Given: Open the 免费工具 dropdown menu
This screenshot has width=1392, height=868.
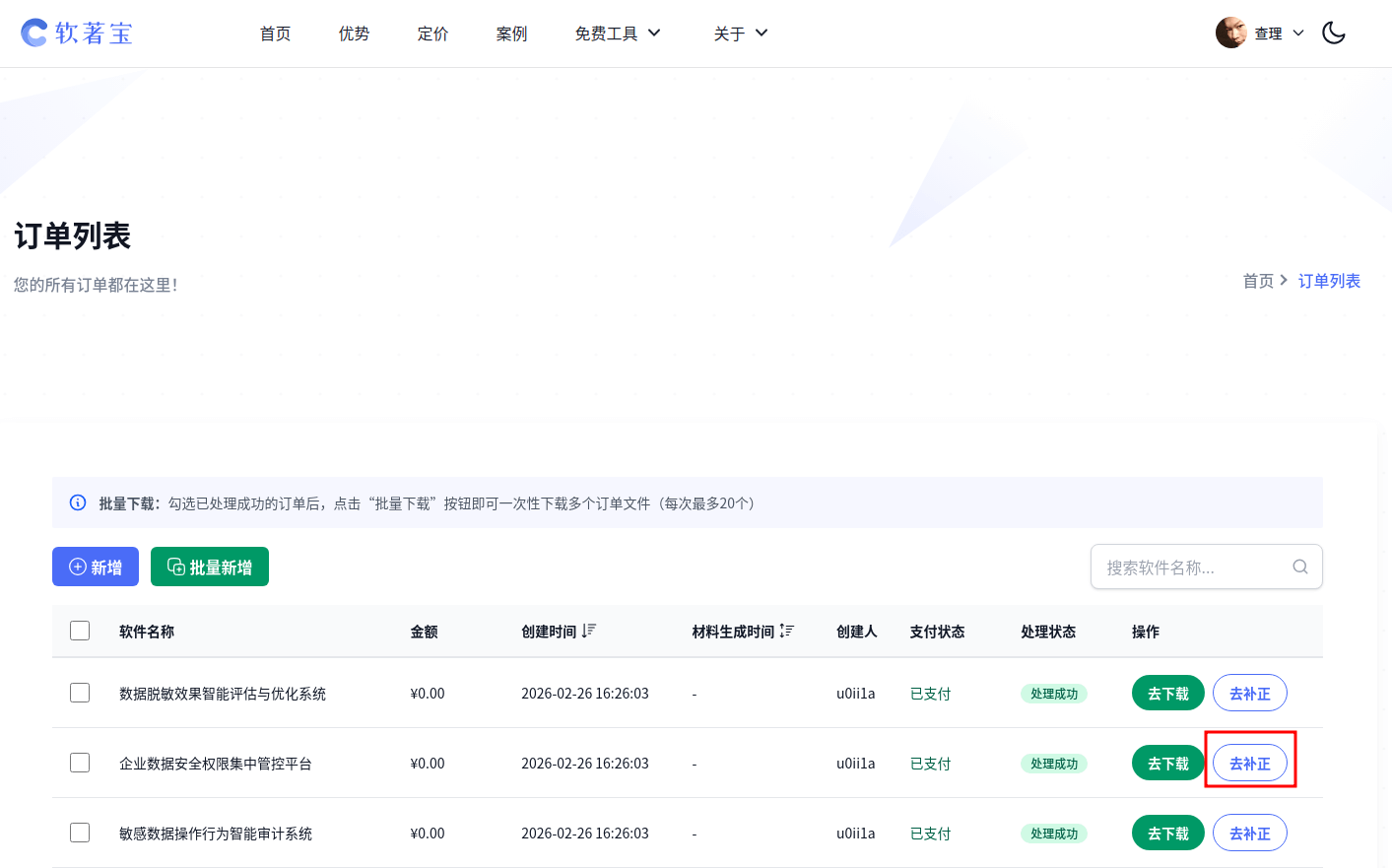Looking at the screenshot, I should click(618, 33).
